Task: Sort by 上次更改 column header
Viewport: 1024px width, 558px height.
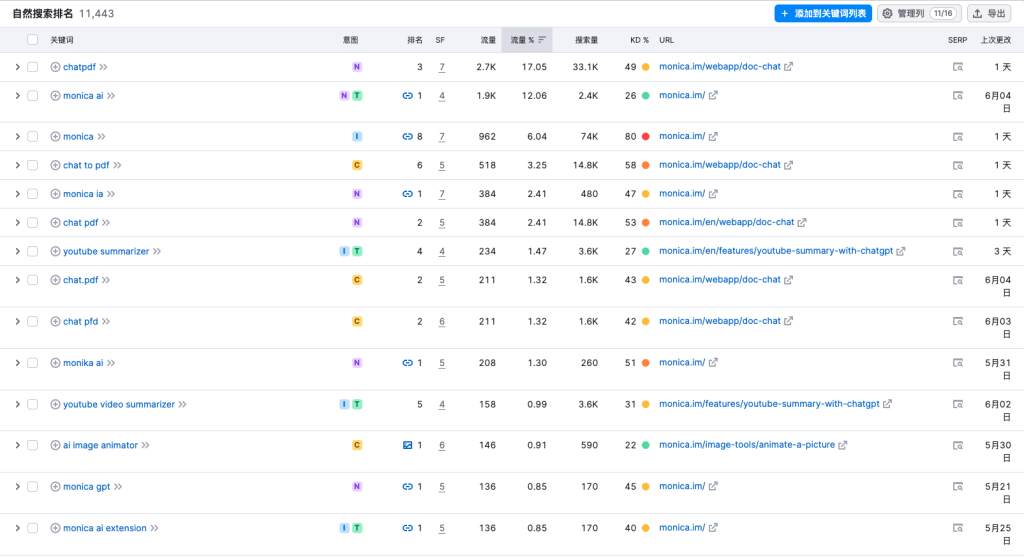Action: pyautogui.click(x=996, y=40)
